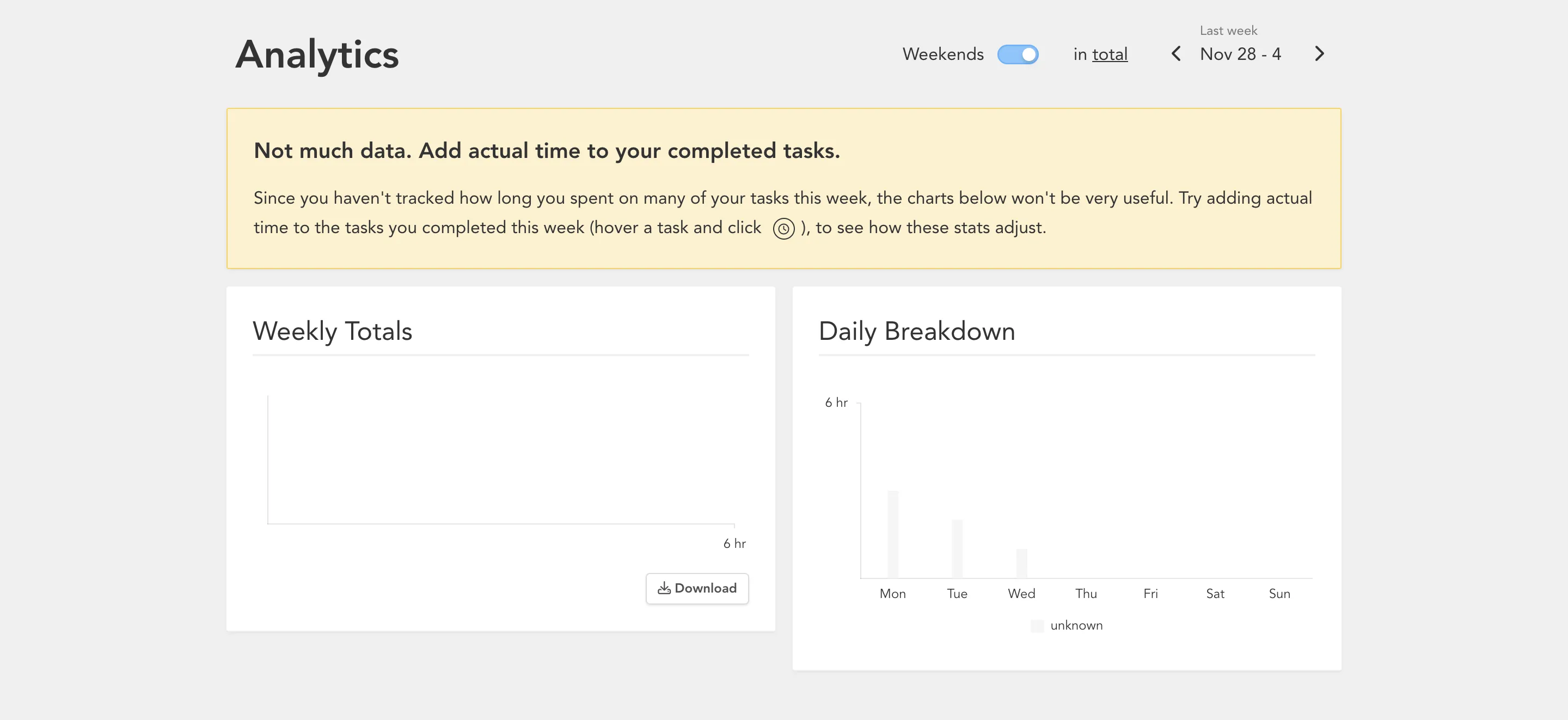Go to the previous week arrow
The image size is (1568, 720).
1176,53
